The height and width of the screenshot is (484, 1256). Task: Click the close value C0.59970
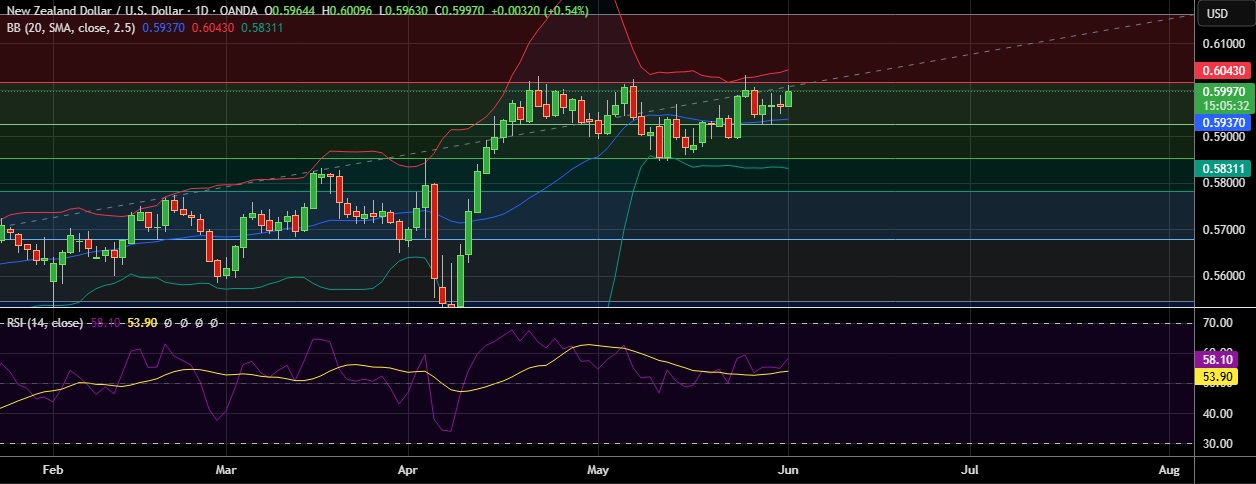(x=457, y=10)
